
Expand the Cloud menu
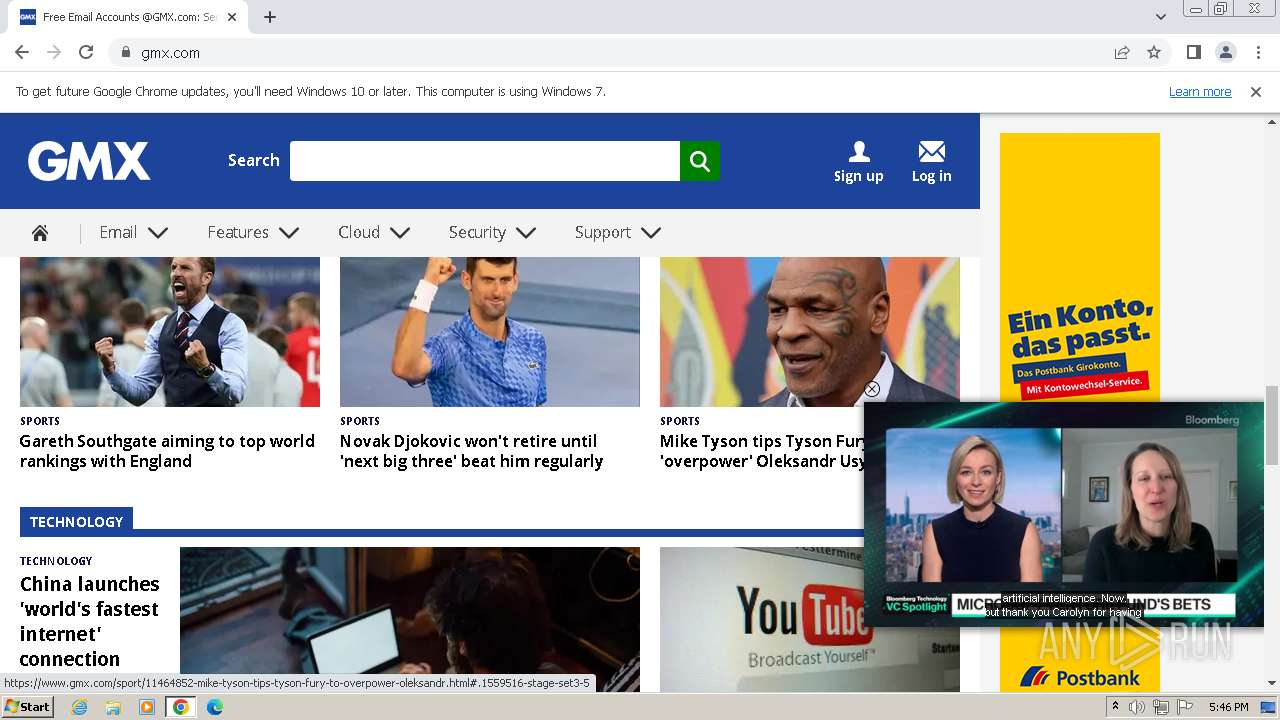tap(374, 232)
